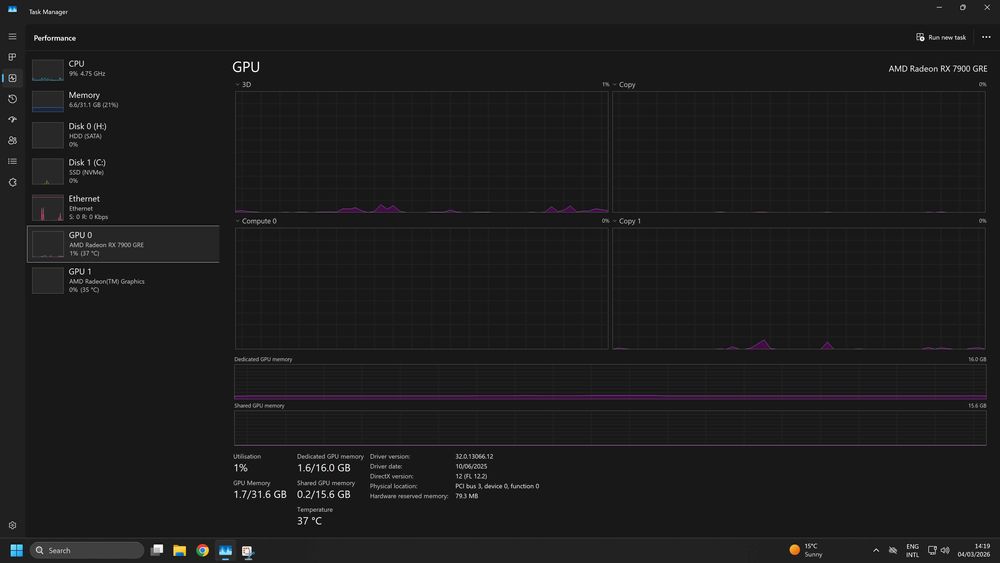Select Disk 1 (C:) entry
Viewport: 1000px width, 563px height.
[x=123, y=171]
